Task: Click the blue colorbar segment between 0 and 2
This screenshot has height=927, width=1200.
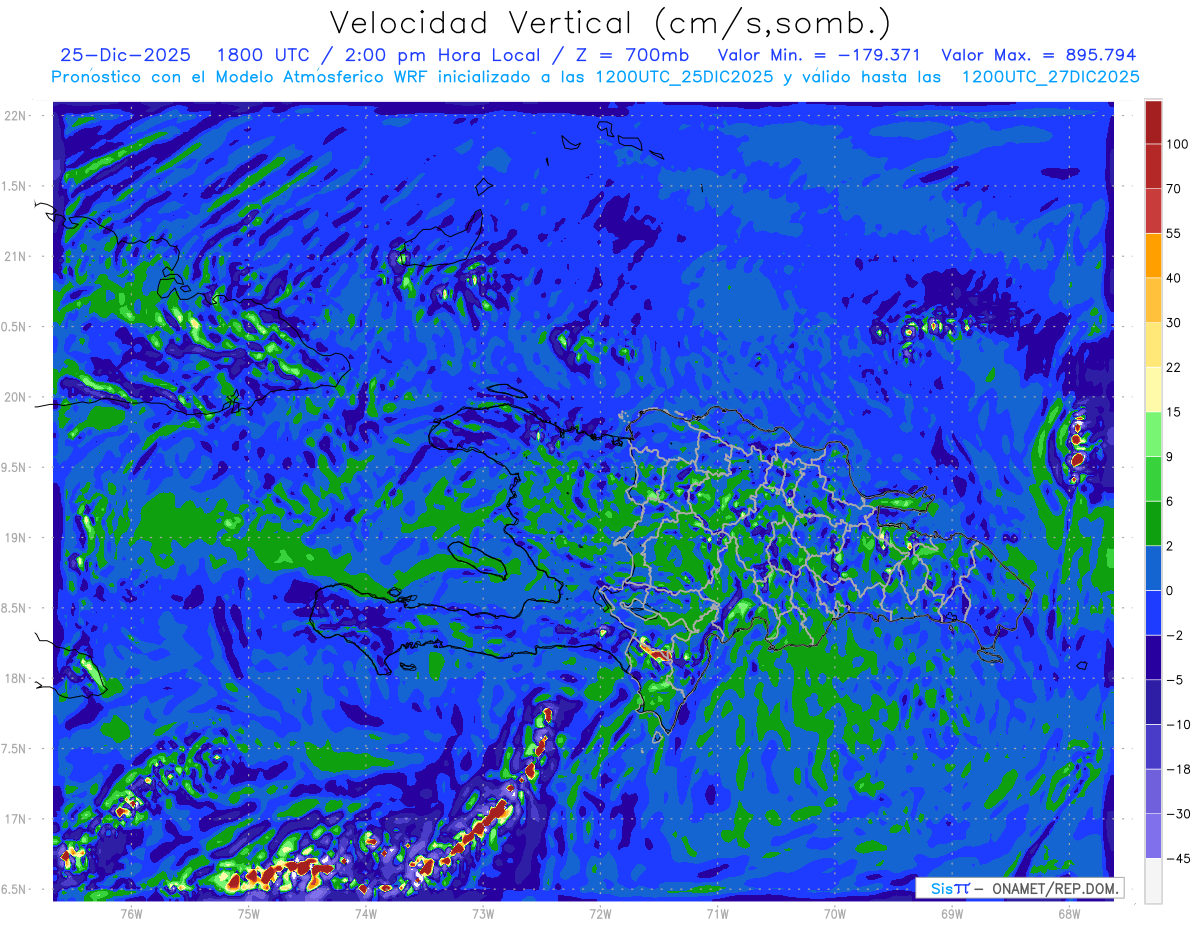Action: [x=1153, y=567]
